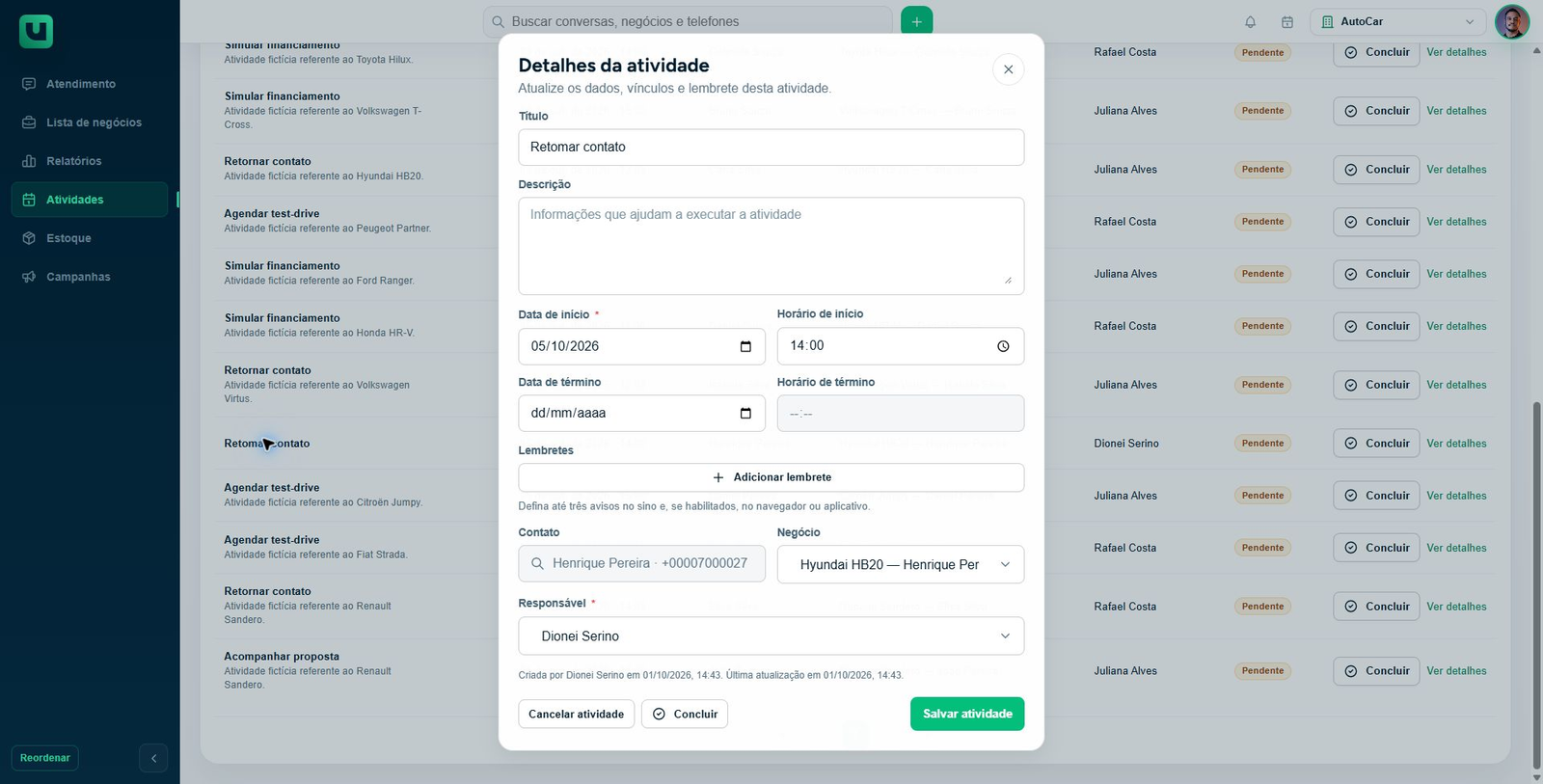Click Salvar atividade button
Image resolution: width=1543 pixels, height=784 pixels.
967,714
